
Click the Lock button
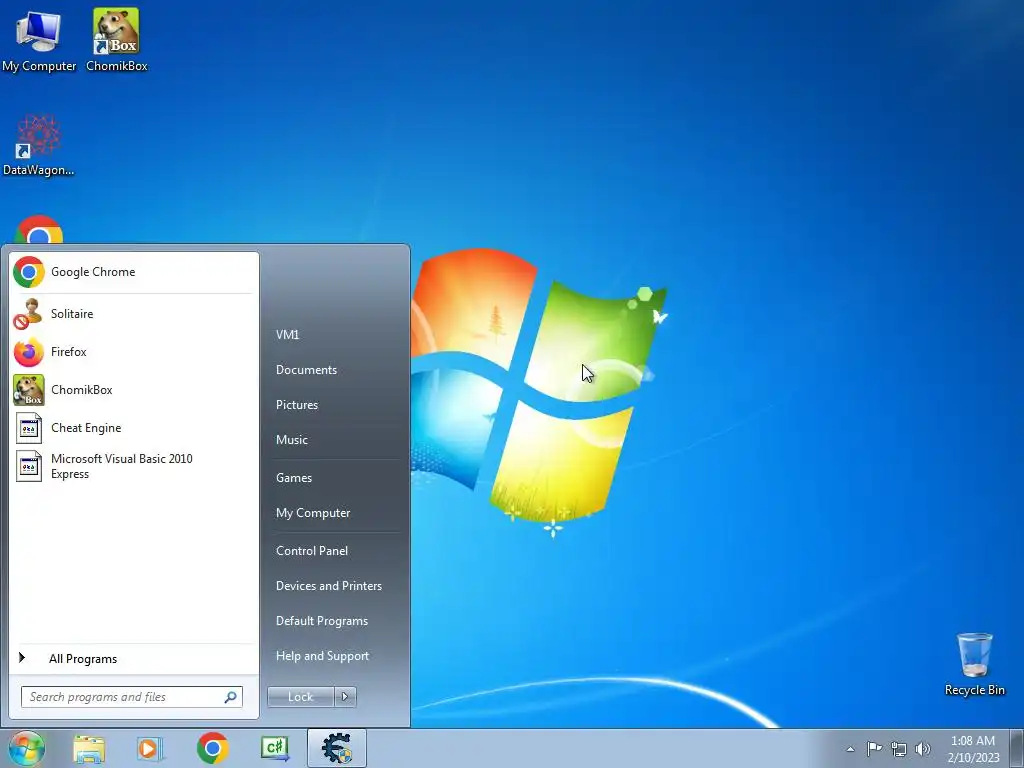300,697
